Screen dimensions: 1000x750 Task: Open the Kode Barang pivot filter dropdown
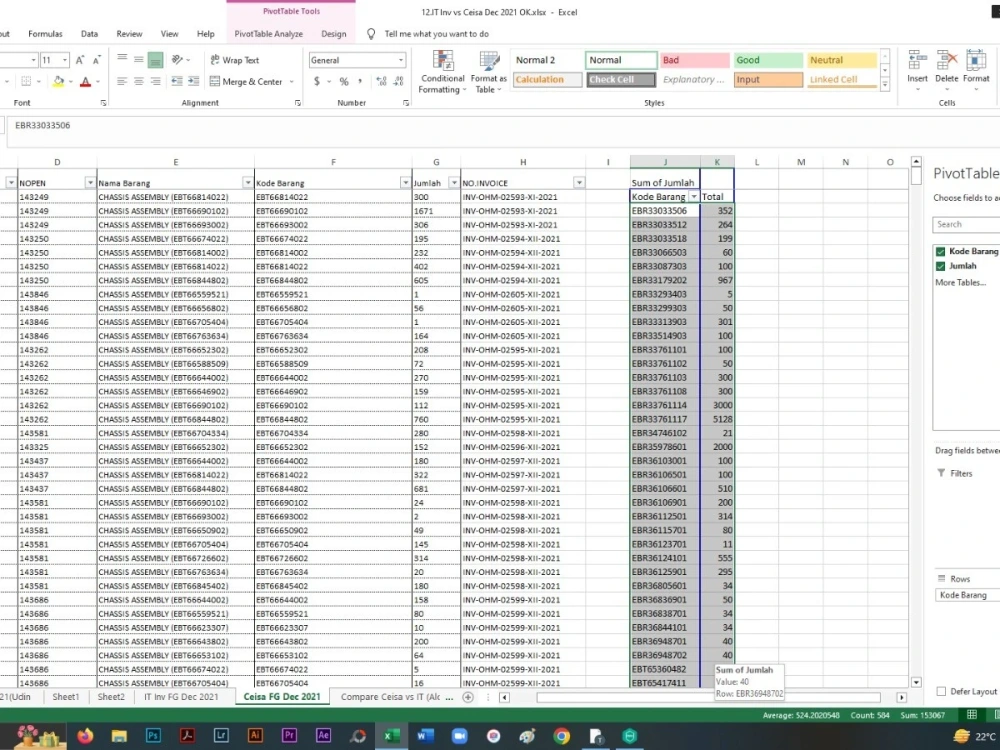click(693, 197)
